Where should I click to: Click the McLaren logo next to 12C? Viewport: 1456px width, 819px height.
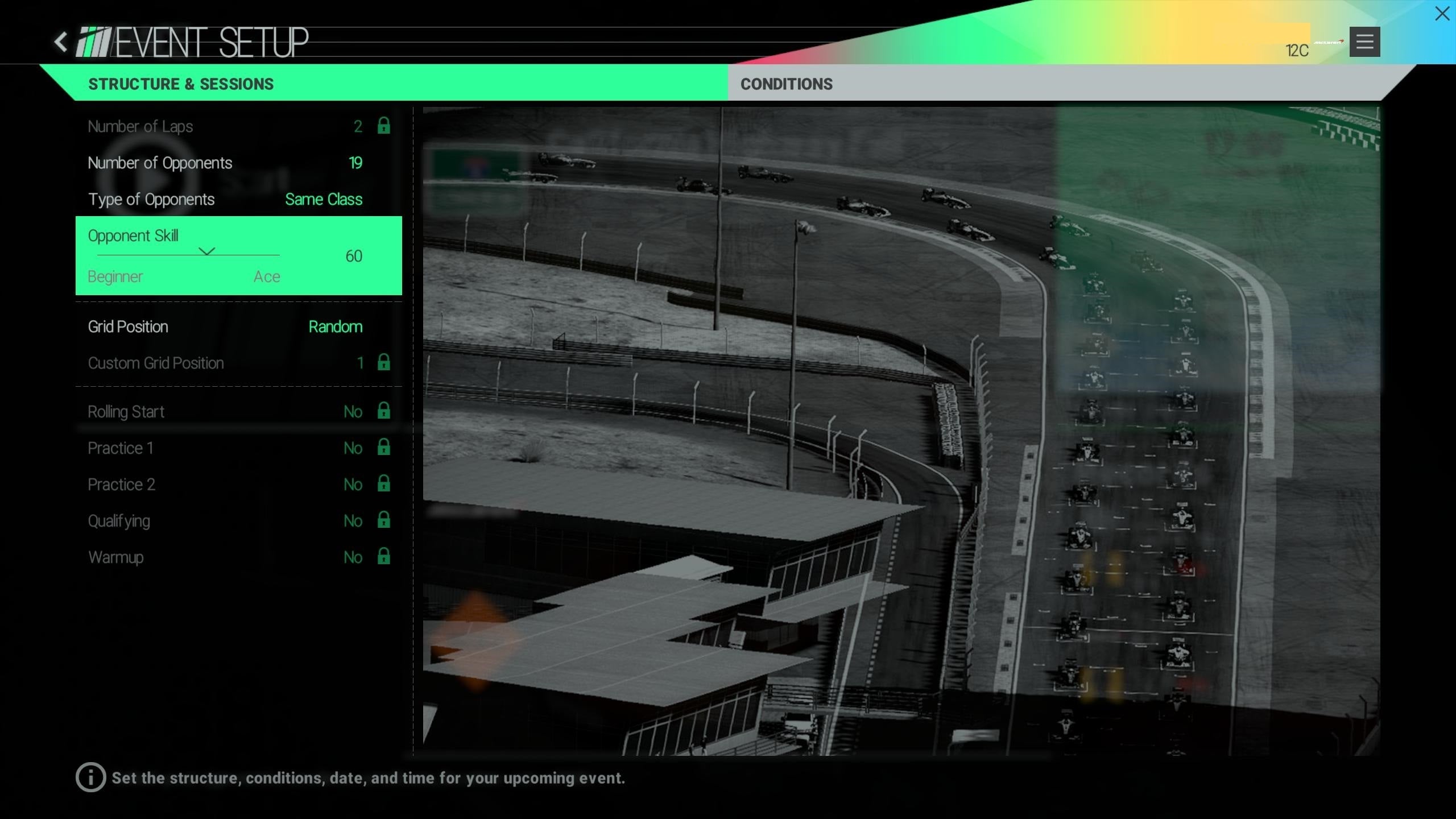click(x=1329, y=42)
